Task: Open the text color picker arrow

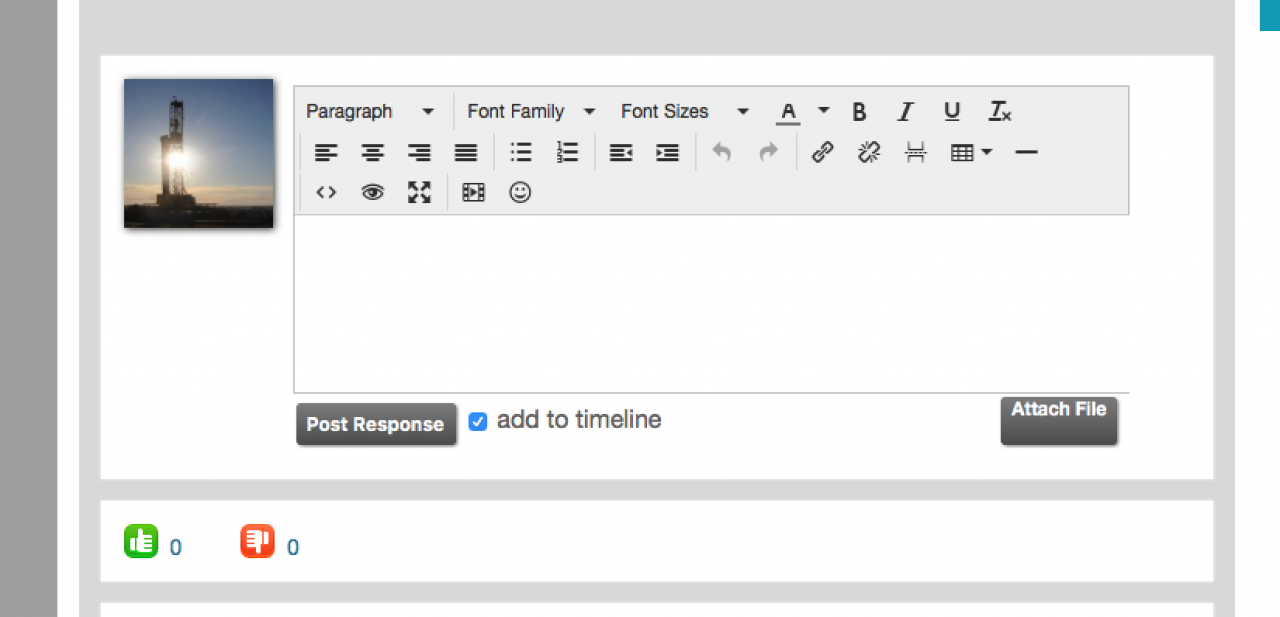Action: click(x=824, y=111)
